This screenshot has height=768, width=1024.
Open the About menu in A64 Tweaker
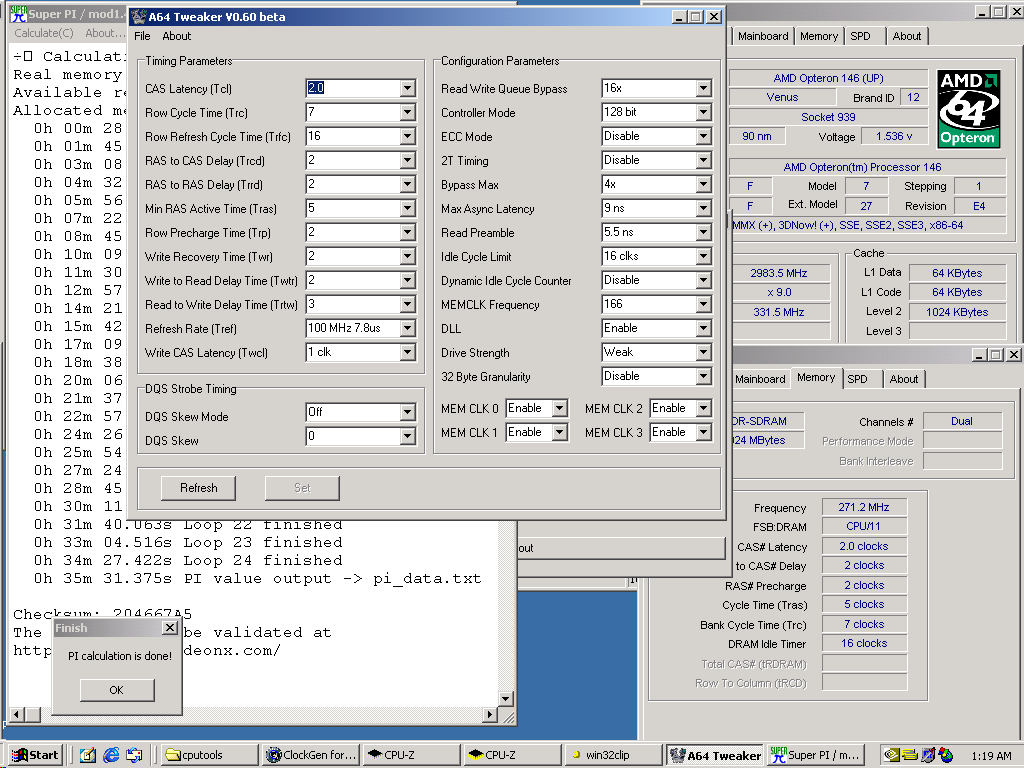pyautogui.click(x=177, y=37)
